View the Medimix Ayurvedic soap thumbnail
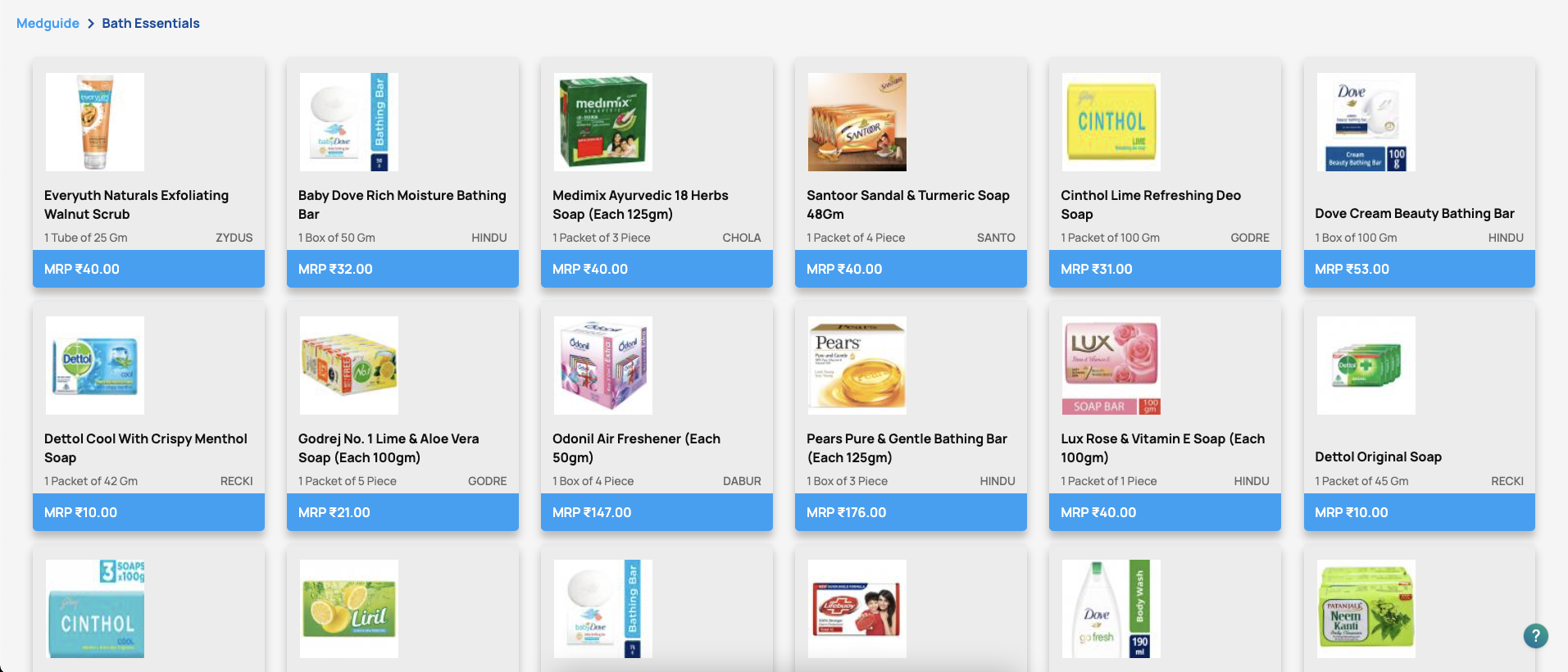Viewport: 1568px width, 672px height. point(603,122)
